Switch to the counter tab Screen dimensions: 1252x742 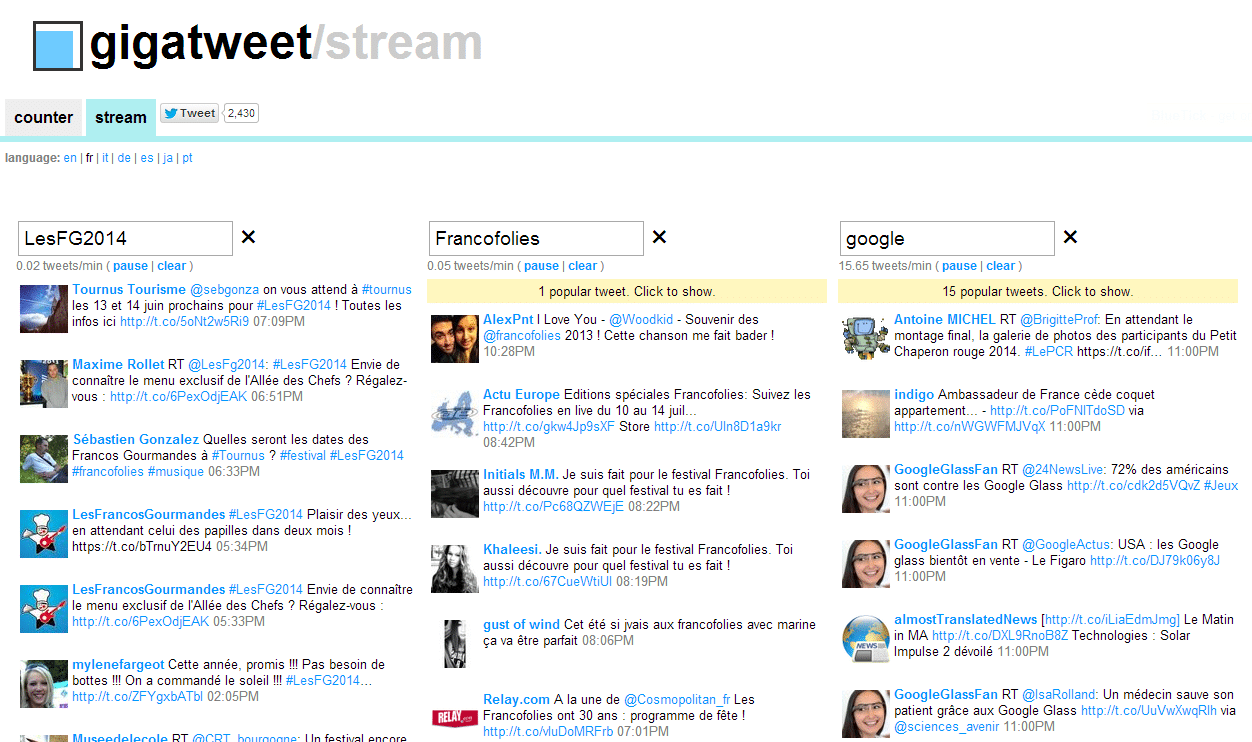(44, 117)
